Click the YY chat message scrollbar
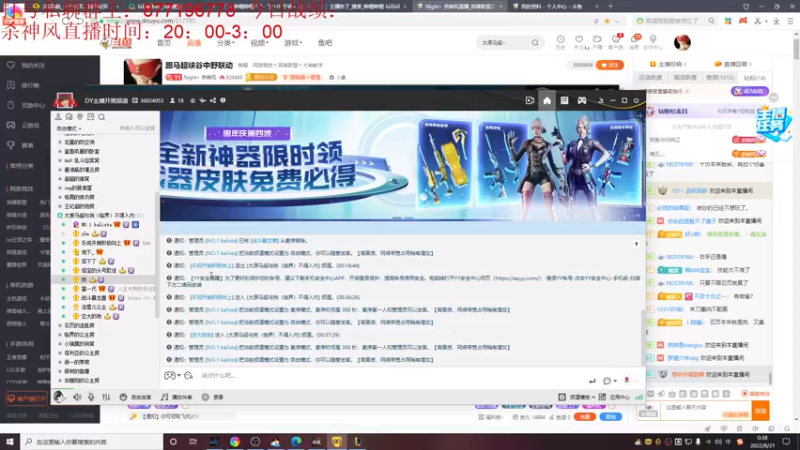The height and width of the screenshot is (450, 800). [x=642, y=337]
